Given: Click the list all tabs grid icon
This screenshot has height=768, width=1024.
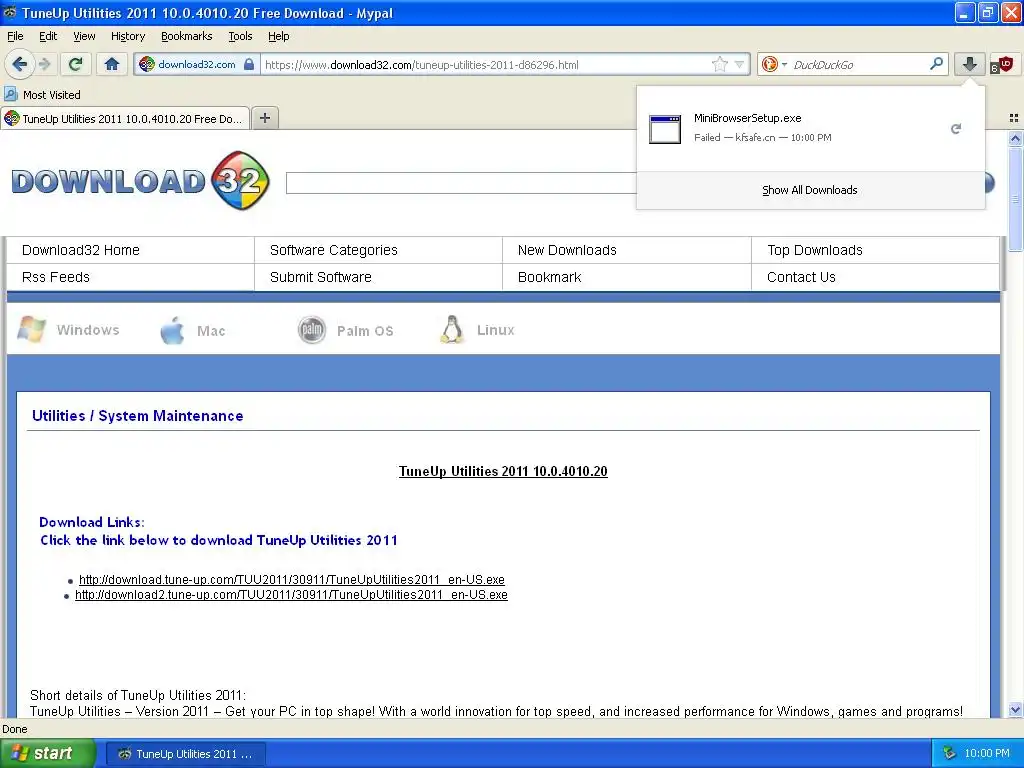Looking at the screenshot, I should [x=1014, y=118].
